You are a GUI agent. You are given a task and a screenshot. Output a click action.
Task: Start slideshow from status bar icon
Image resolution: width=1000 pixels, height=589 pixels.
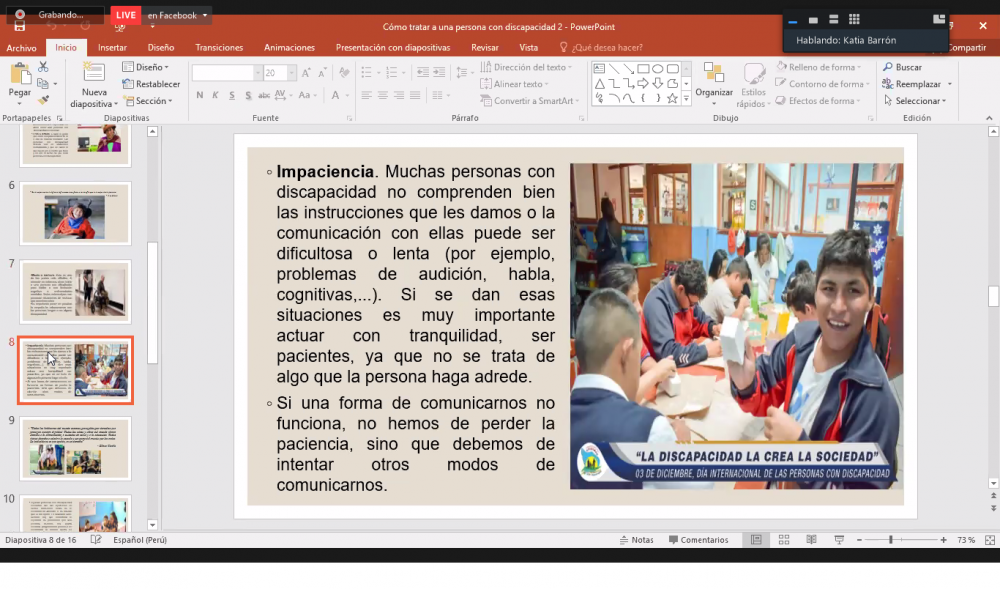(x=837, y=540)
